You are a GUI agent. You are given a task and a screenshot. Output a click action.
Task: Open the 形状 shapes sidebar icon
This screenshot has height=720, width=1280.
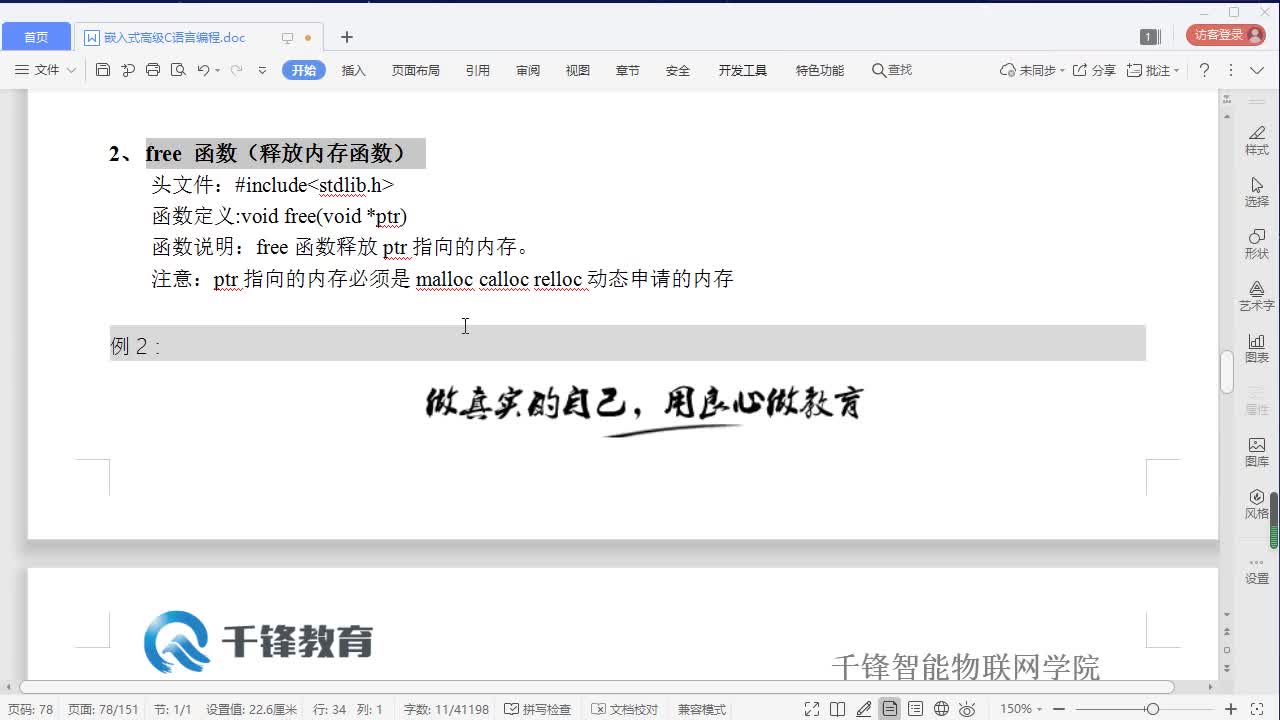[1257, 244]
